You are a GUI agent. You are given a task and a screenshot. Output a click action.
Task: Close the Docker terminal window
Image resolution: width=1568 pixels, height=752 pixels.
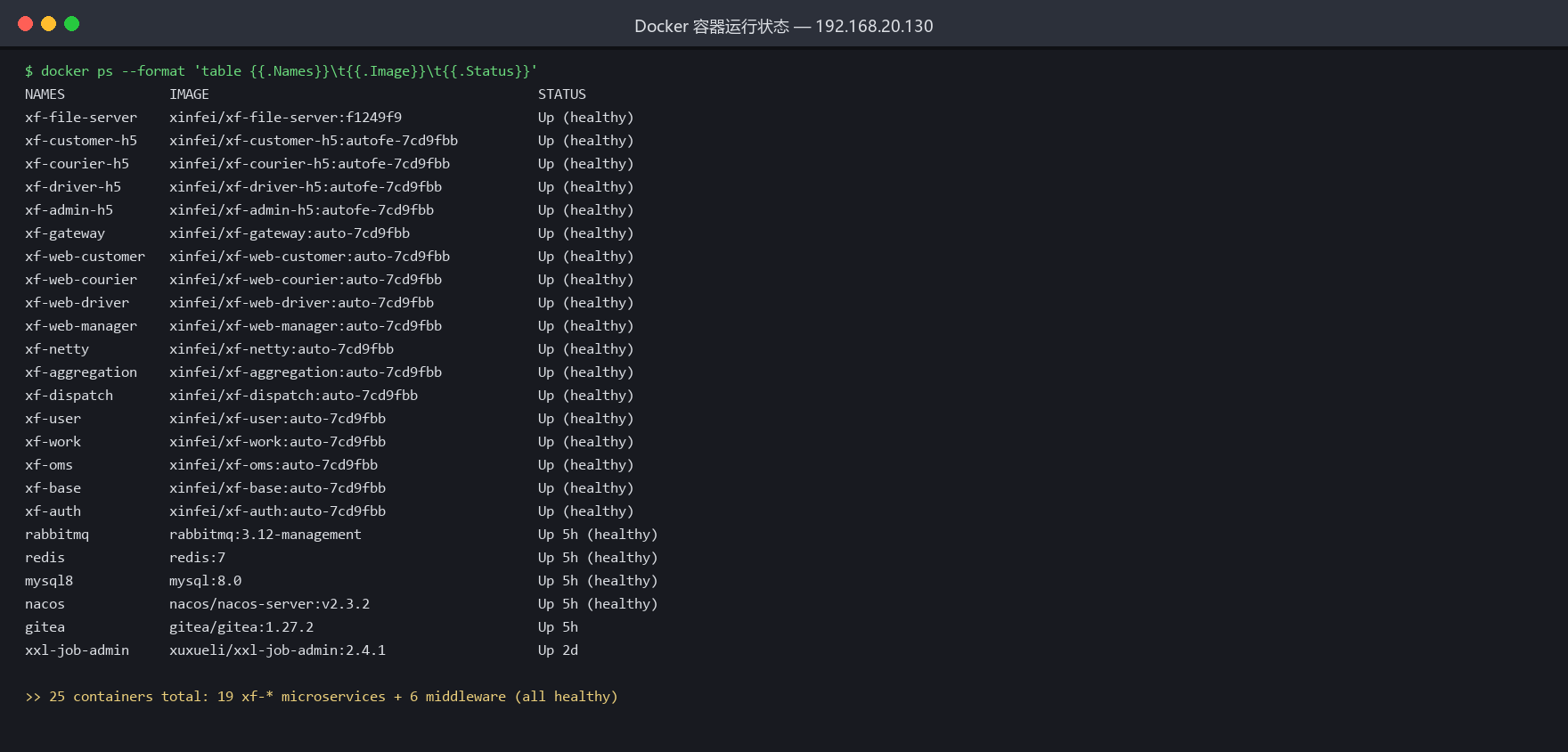pos(26,24)
